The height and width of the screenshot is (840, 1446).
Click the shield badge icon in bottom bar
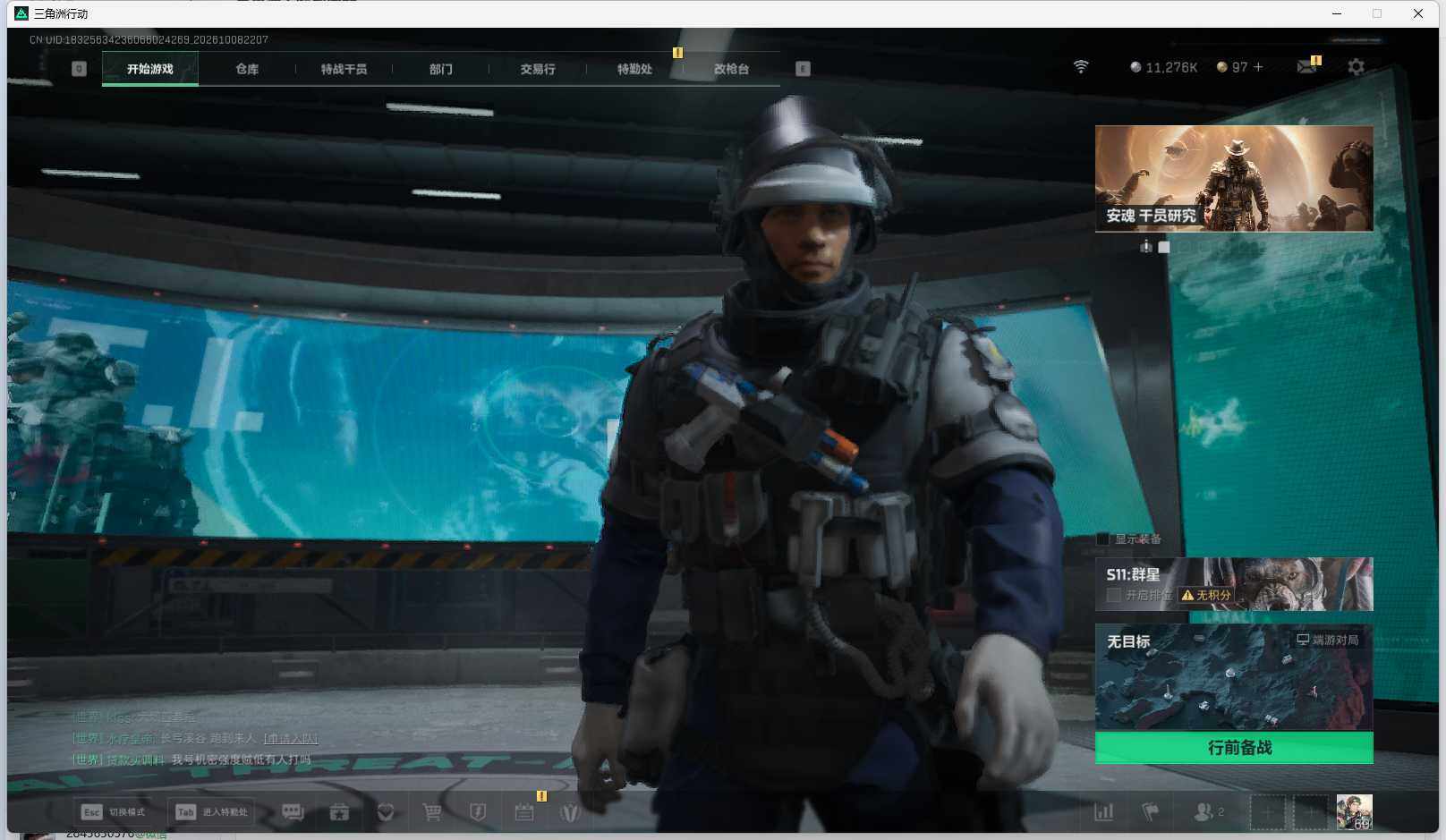478,811
